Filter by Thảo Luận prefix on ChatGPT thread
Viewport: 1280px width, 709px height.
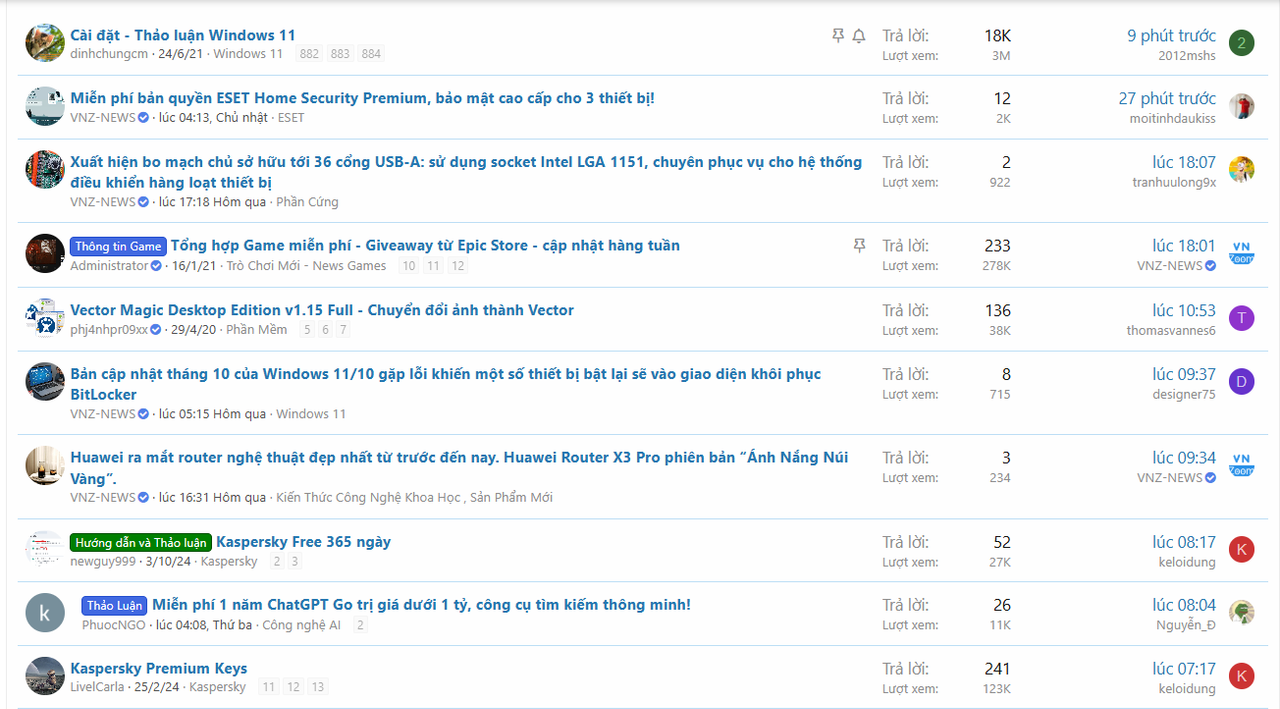115,606
